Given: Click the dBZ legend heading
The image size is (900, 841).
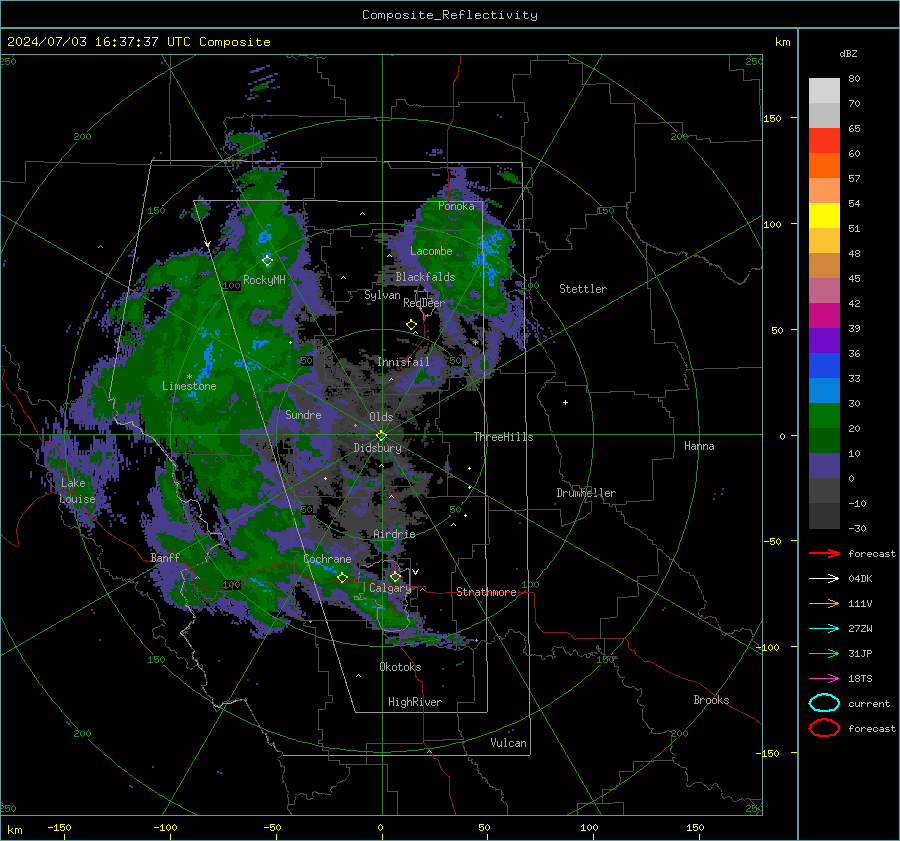Looking at the screenshot, I should [x=848, y=53].
